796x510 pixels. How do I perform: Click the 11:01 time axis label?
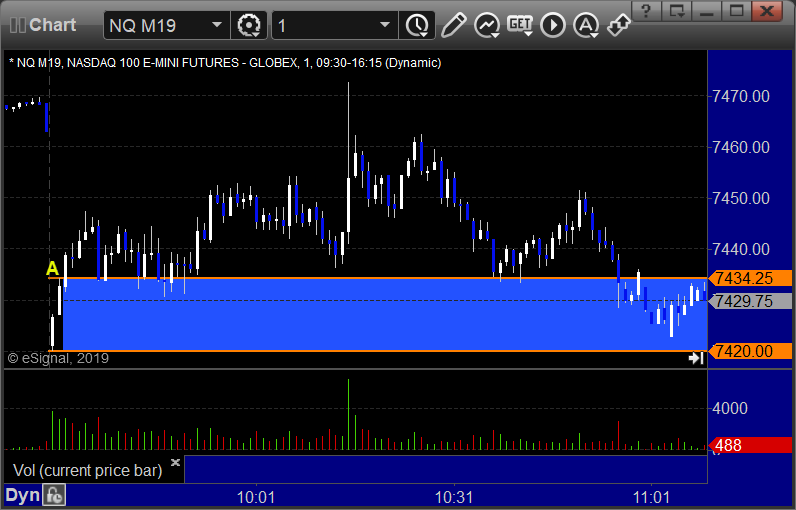coord(651,497)
